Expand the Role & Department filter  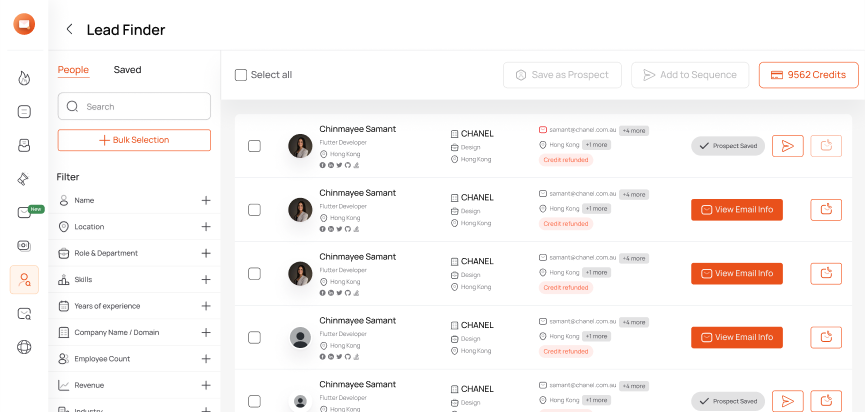click(206, 253)
